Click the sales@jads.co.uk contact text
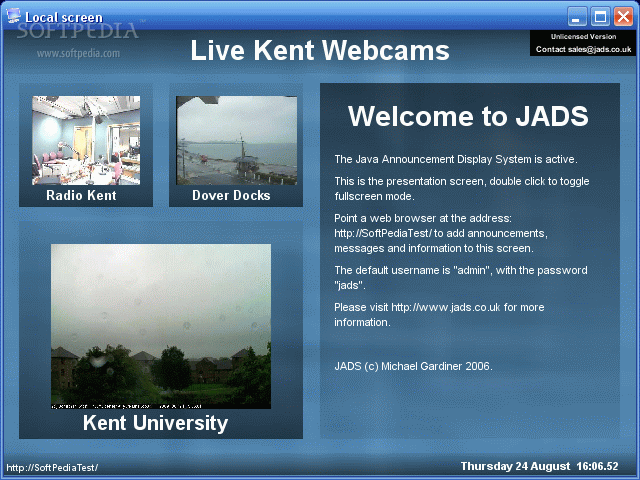The width and height of the screenshot is (640, 480). tap(599, 49)
